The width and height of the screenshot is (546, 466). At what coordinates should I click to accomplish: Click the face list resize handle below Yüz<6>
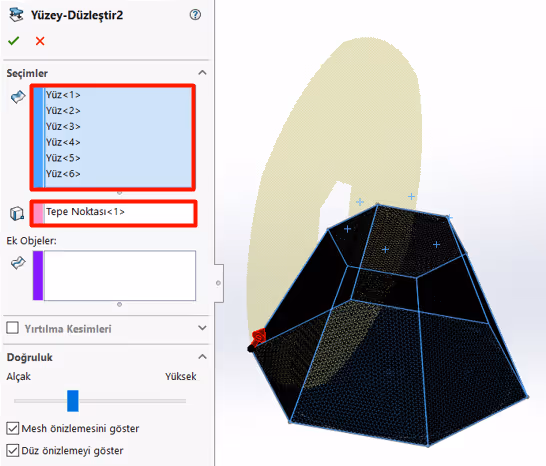pyautogui.click(x=119, y=193)
